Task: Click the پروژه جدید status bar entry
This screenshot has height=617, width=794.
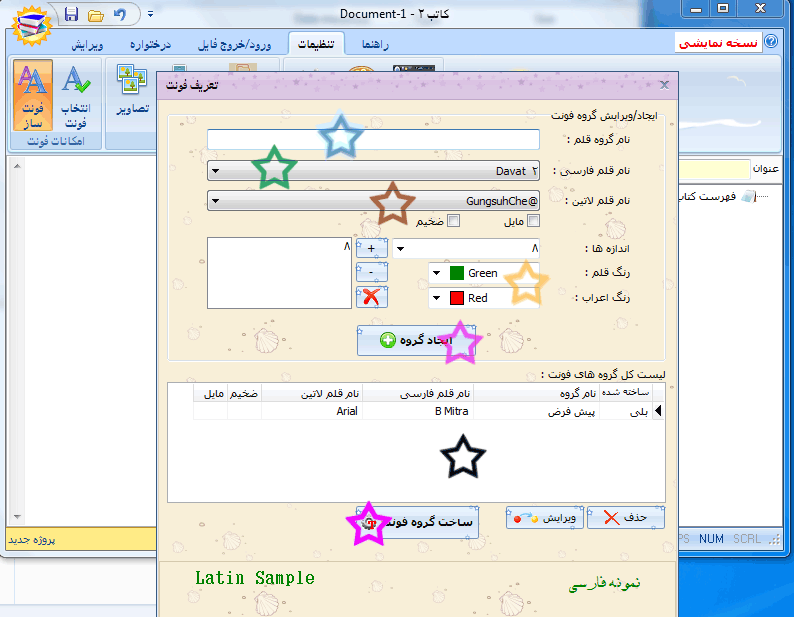Action: click(31, 540)
